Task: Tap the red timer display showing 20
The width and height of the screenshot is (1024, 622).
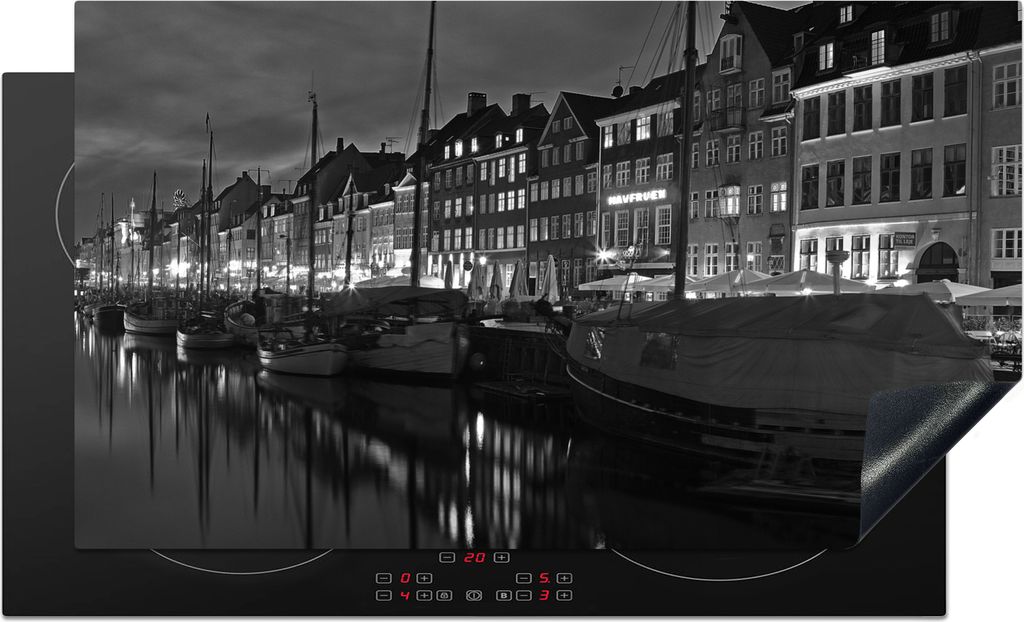Action: pos(474,557)
